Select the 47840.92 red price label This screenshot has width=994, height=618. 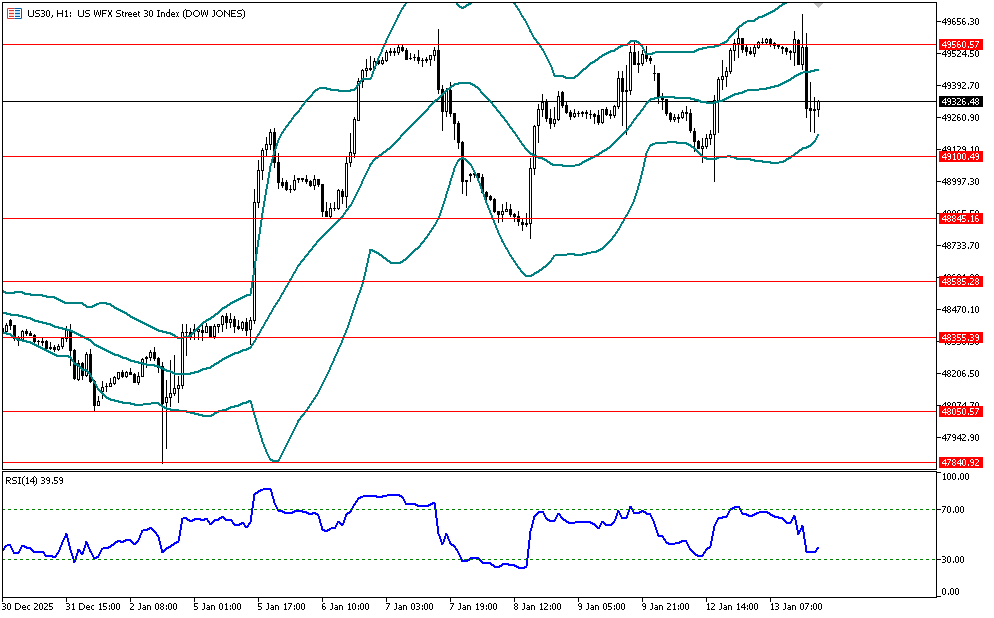point(961,463)
